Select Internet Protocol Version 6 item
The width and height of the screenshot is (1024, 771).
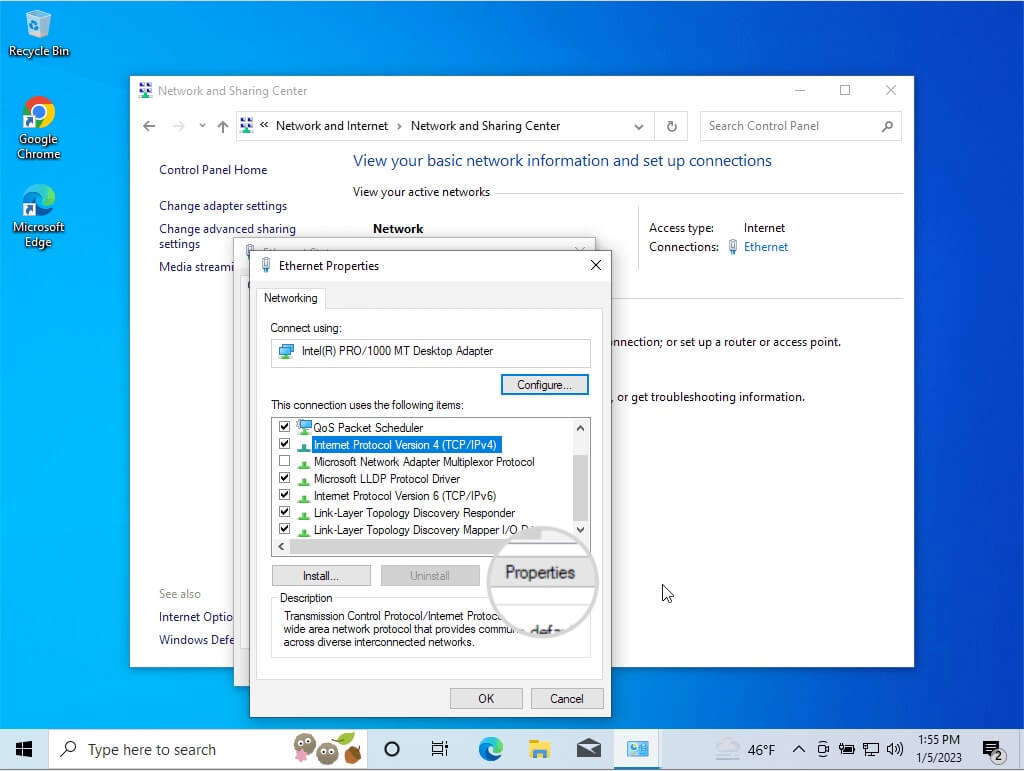pos(405,496)
